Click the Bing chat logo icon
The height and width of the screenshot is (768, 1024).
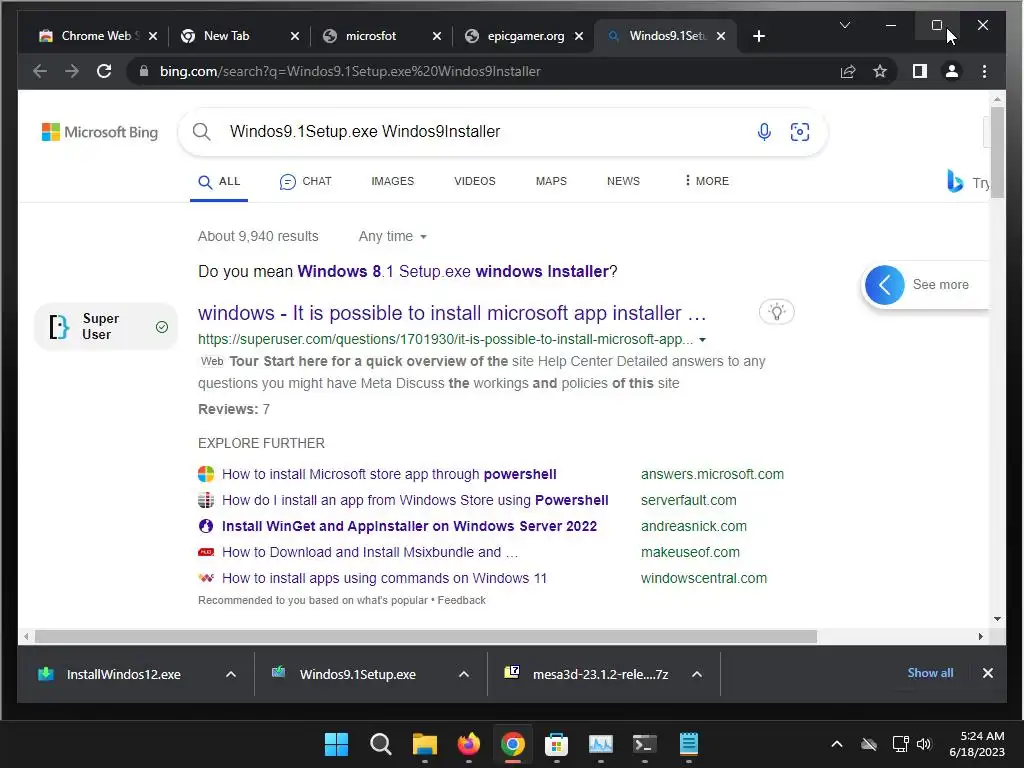pyautogui.click(x=955, y=181)
